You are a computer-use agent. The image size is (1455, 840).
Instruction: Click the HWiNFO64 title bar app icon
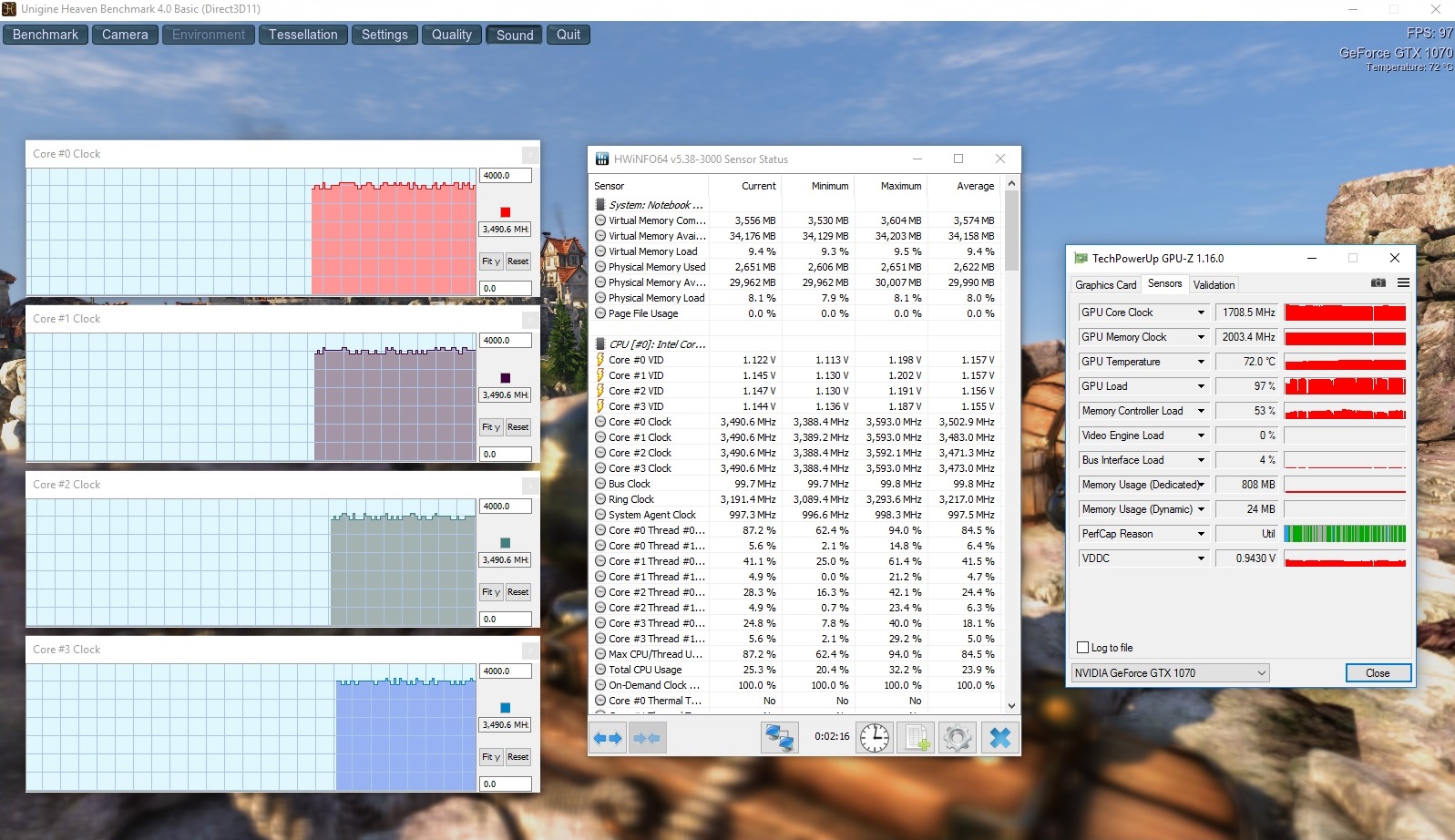[602, 159]
